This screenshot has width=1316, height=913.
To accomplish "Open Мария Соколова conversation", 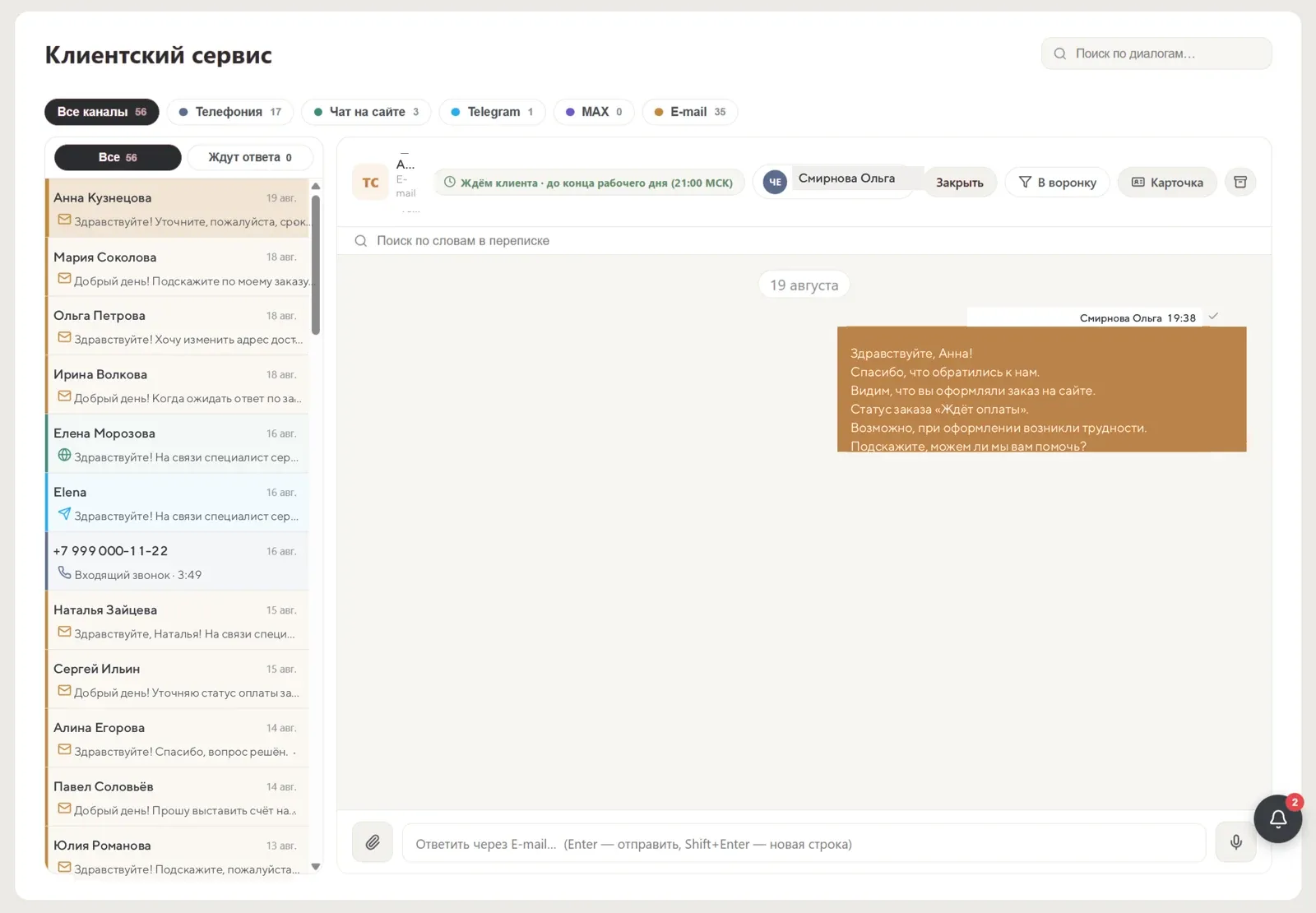I will click(177, 268).
